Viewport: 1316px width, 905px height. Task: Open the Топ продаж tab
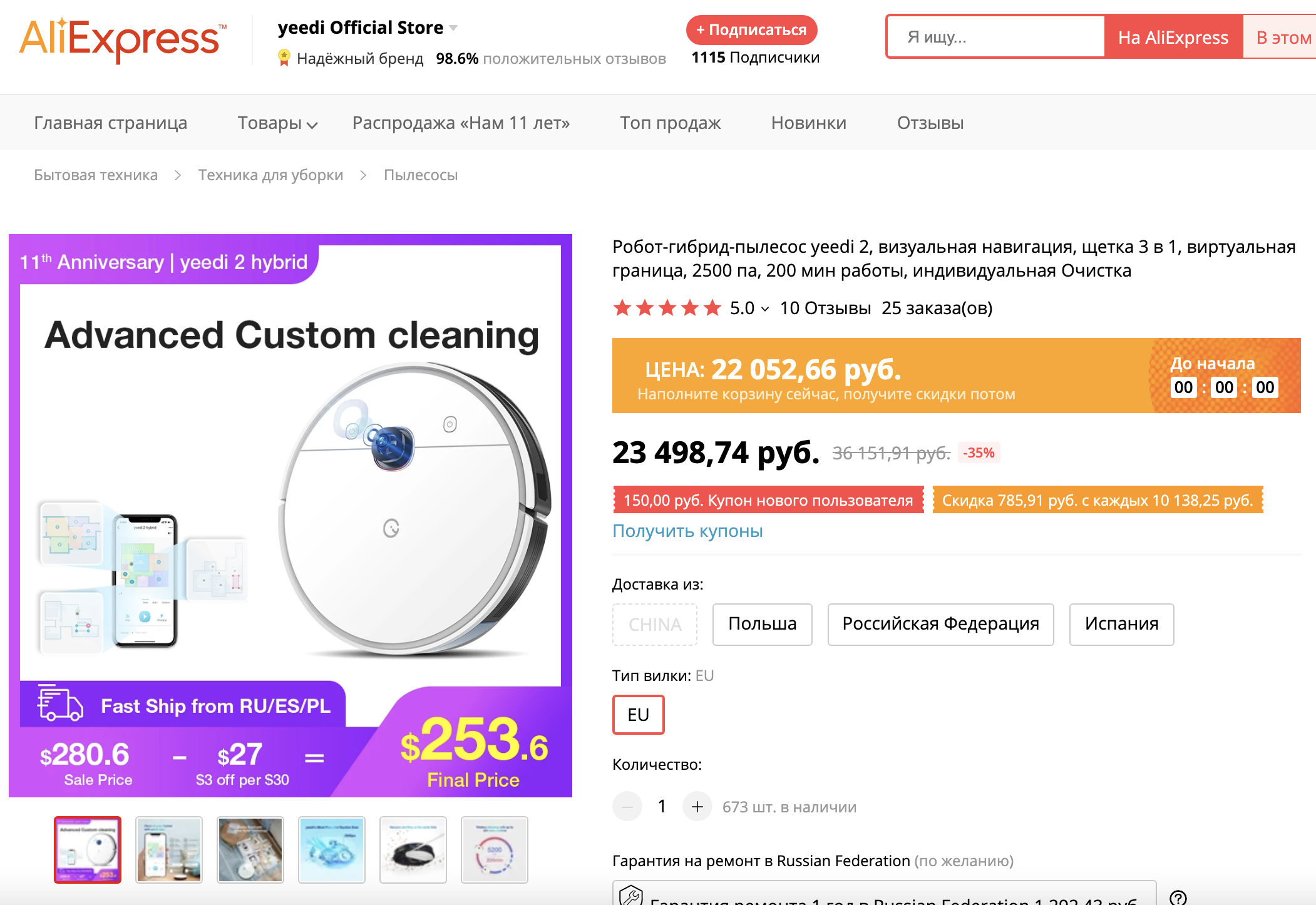point(670,123)
